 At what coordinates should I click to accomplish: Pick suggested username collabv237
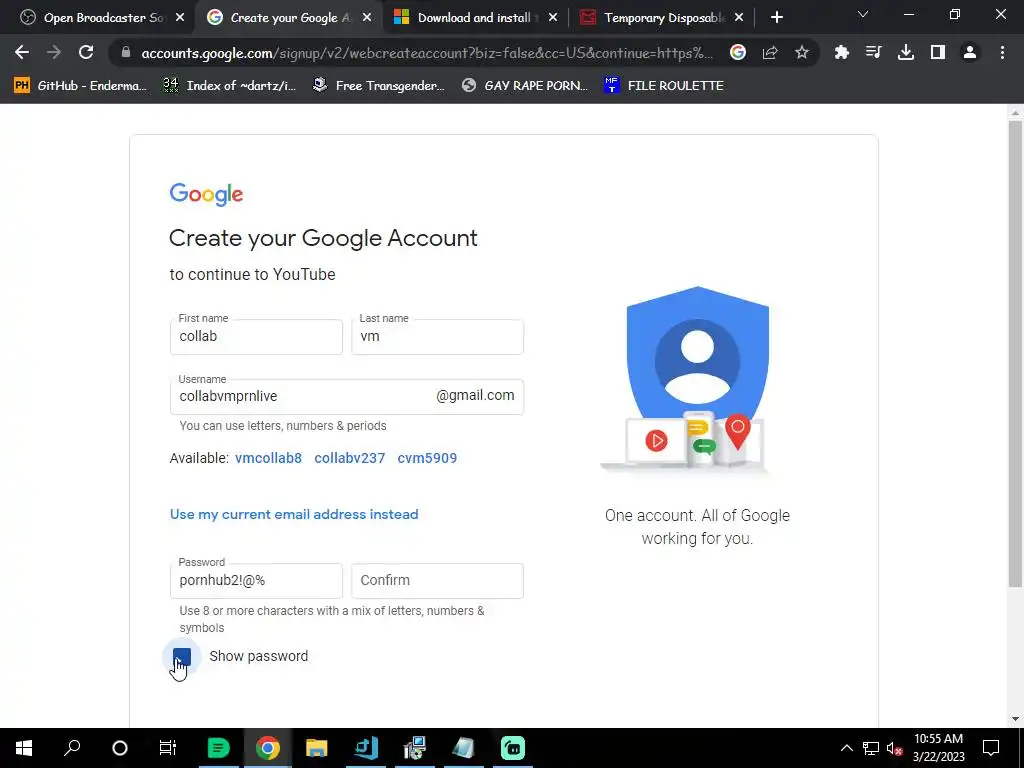pos(349,458)
